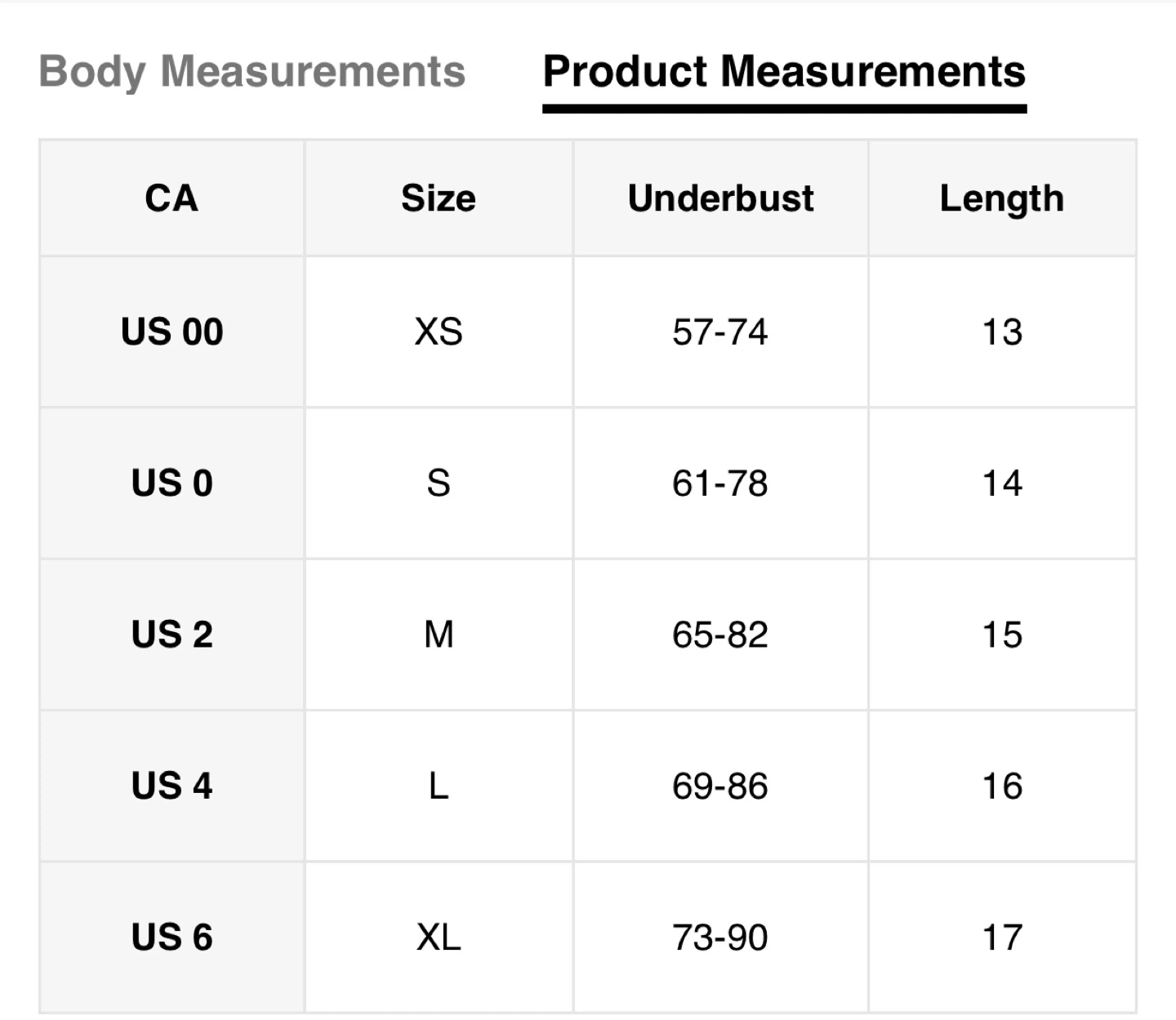Click the CA column header
The image size is (1176, 1020).
coord(171,198)
